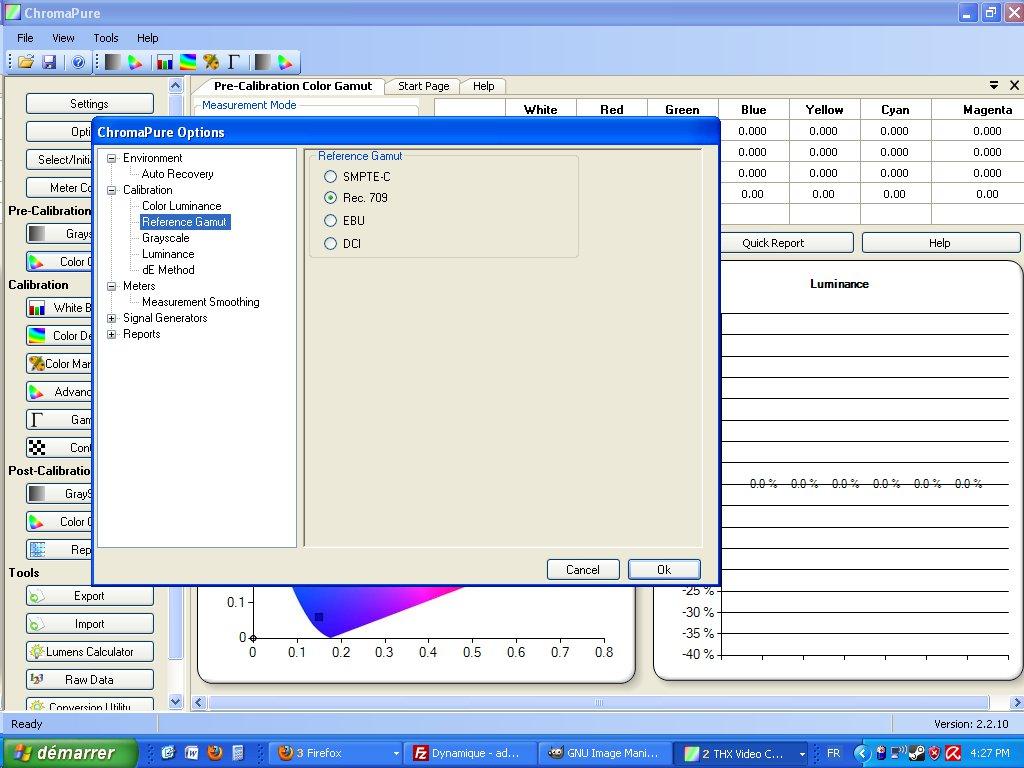Expand hidden tray icons arrow
The height and width of the screenshot is (768, 1024).
coord(862,753)
